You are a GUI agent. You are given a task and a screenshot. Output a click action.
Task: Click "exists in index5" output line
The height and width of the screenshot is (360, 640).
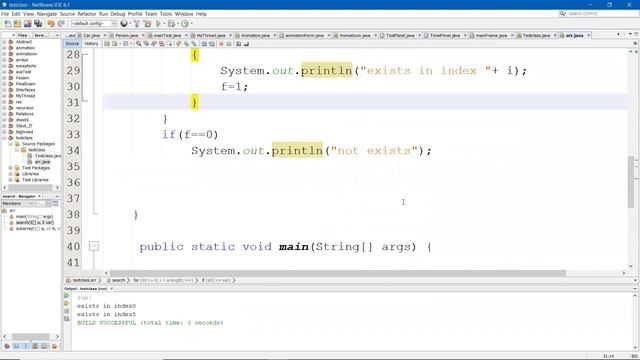tap(107, 314)
